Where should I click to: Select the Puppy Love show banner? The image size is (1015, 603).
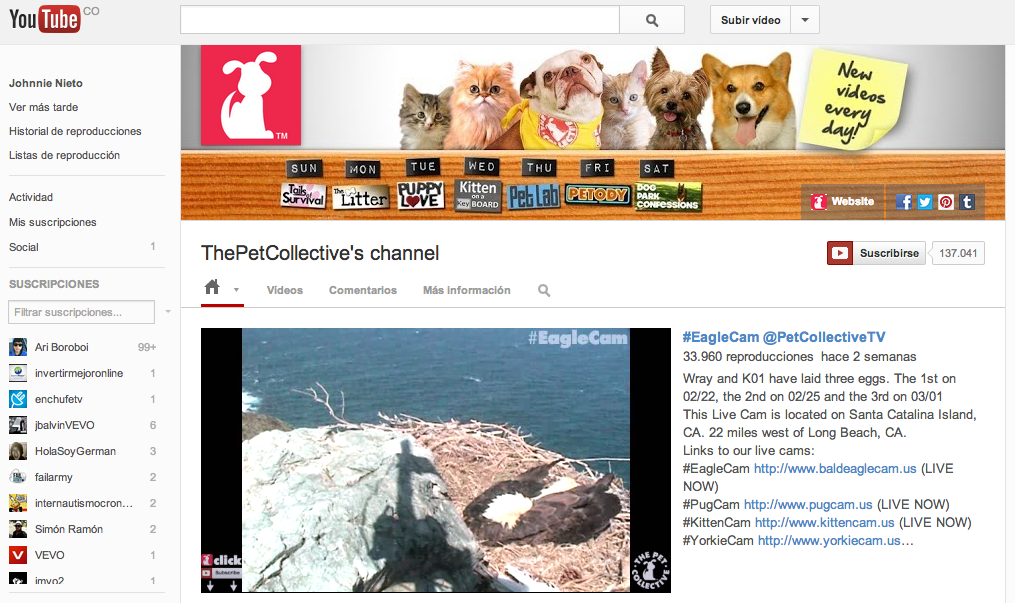[420, 194]
